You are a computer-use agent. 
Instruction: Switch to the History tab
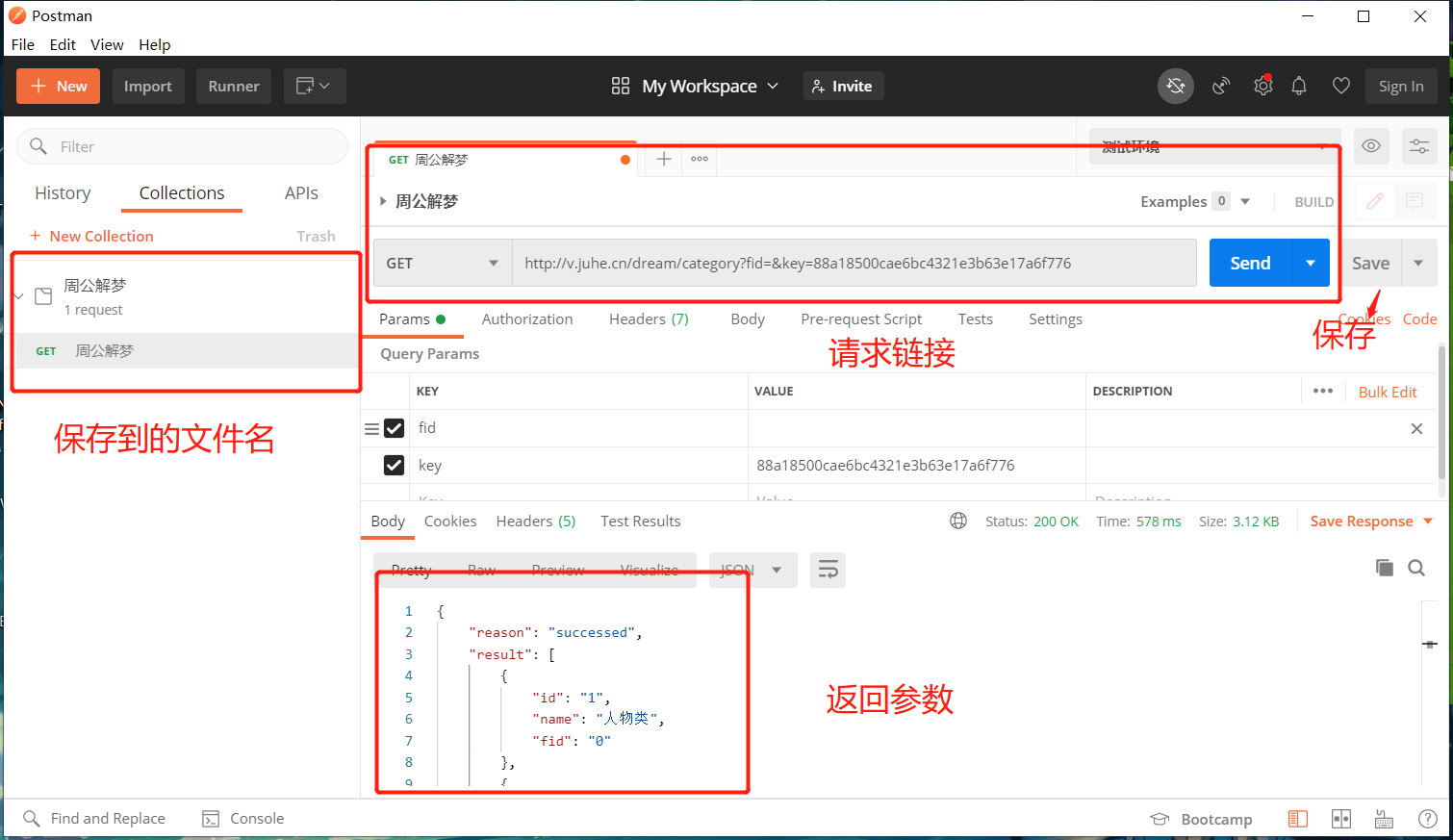63,192
